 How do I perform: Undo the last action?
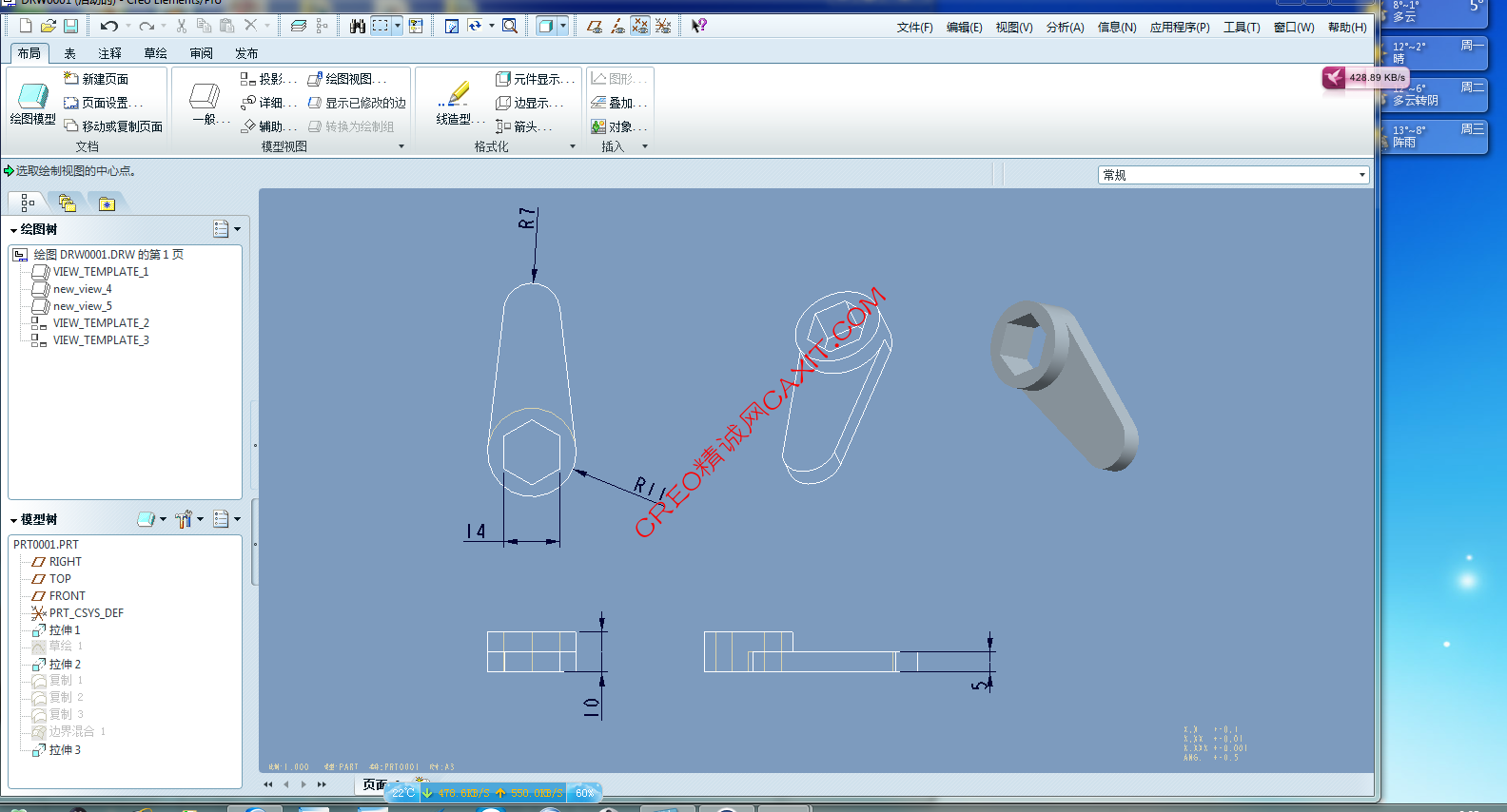pyautogui.click(x=109, y=27)
